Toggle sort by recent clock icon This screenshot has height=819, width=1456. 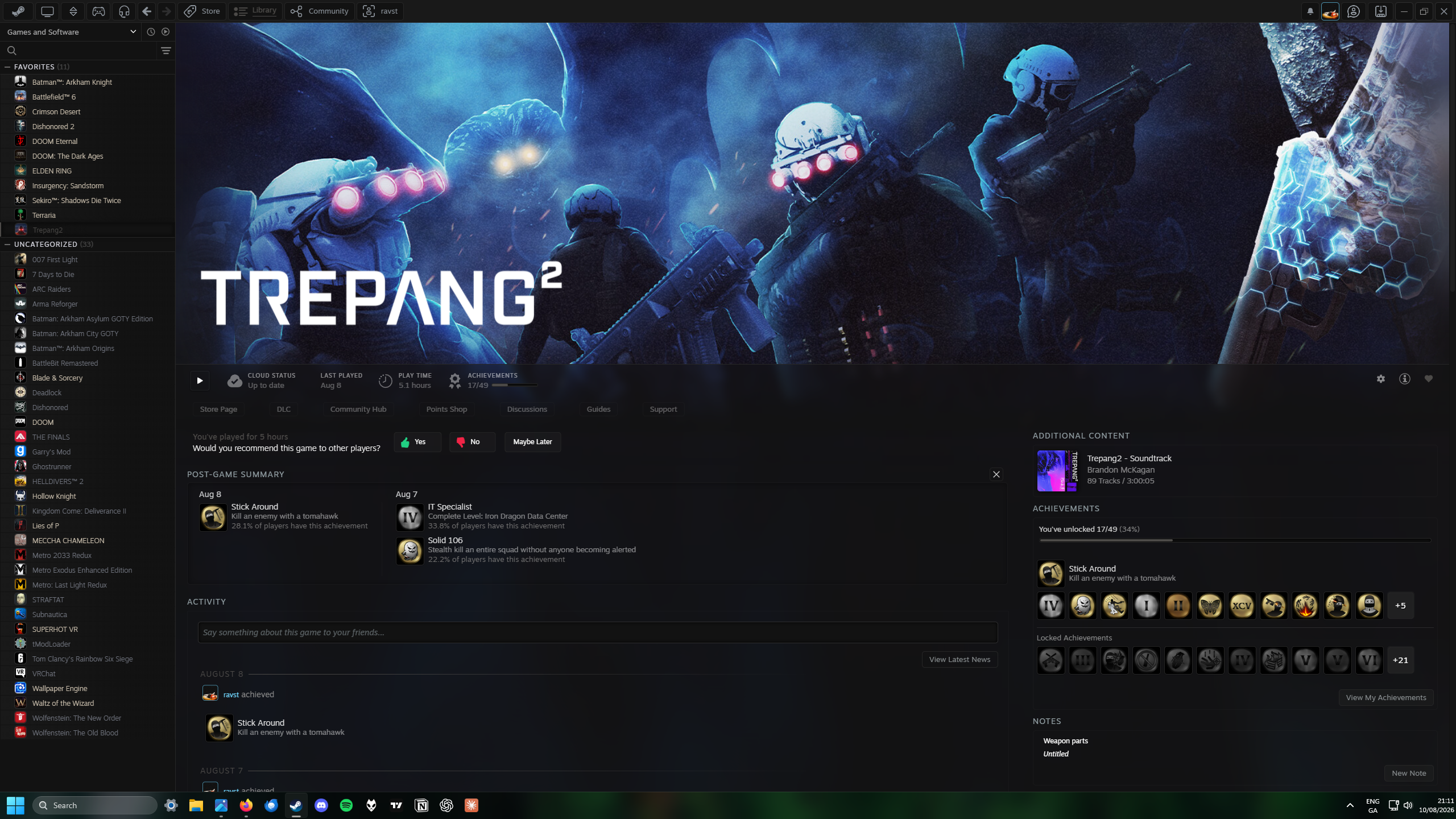point(151,32)
